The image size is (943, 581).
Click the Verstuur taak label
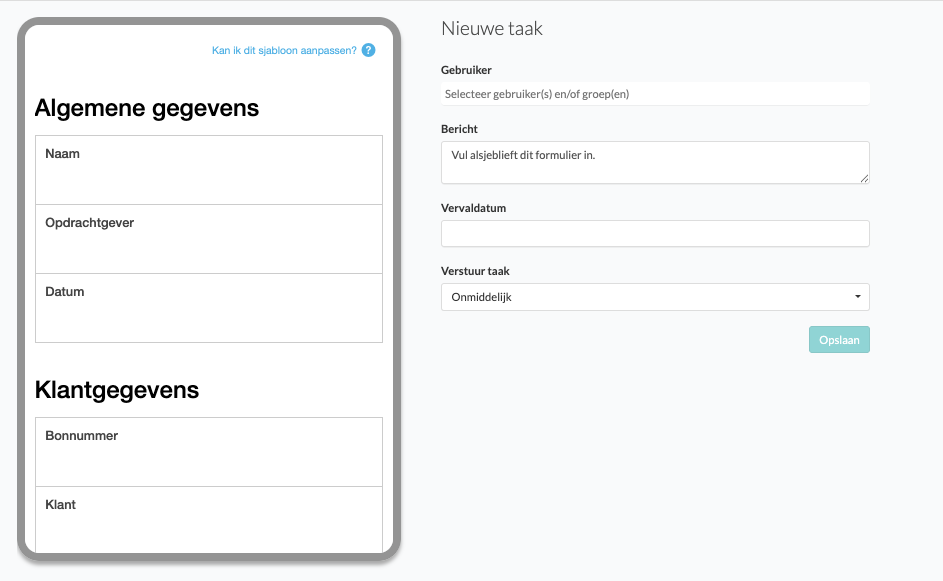475,271
